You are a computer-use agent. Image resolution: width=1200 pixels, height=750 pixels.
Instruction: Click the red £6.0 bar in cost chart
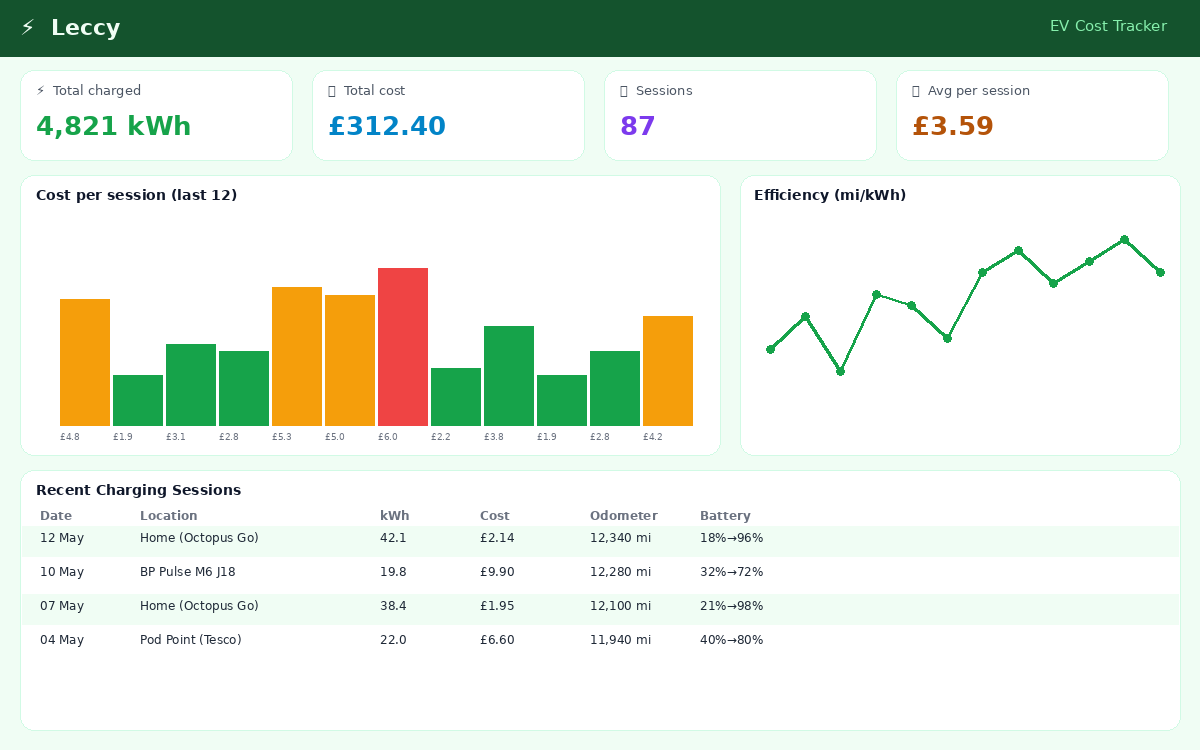click(x=403, y=347)
